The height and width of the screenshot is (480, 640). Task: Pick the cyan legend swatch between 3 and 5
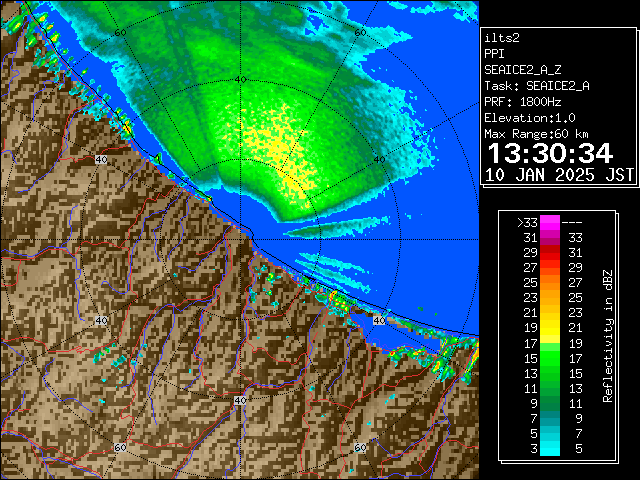tap(550, 448)
